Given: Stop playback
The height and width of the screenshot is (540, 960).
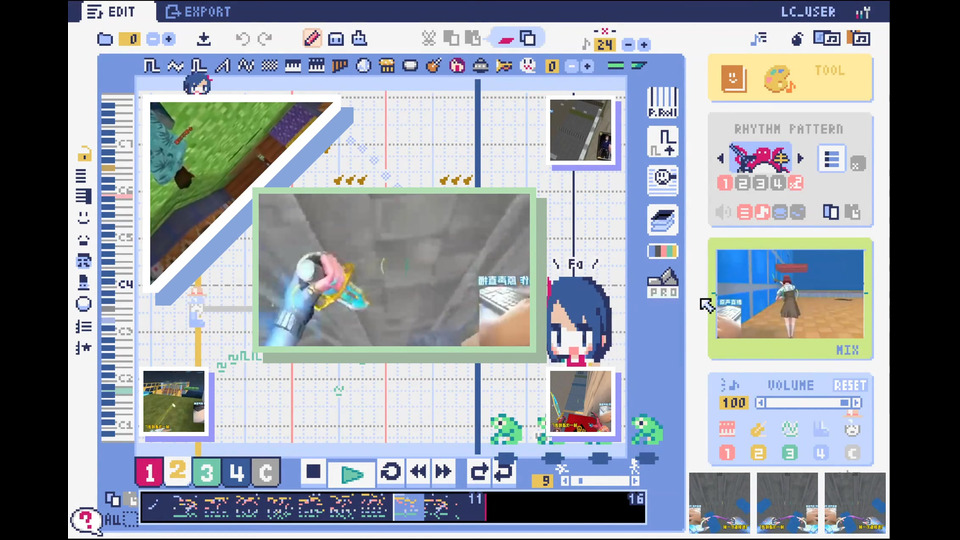Looking at the screenshot, I should tap(313, 472).
